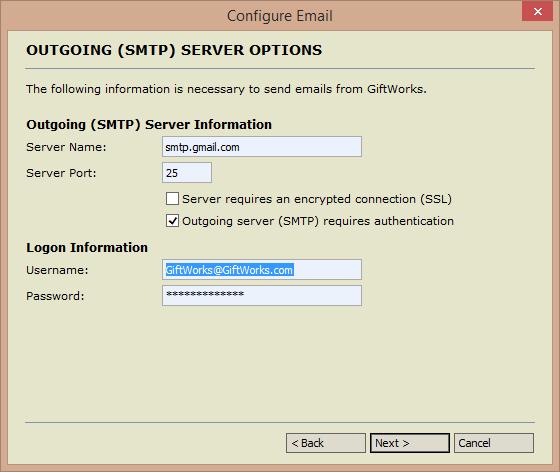560x472 pixels.
Task: Click the 'Server requires an encrypted connection (SSL)' label
Action: coord(317,199)
